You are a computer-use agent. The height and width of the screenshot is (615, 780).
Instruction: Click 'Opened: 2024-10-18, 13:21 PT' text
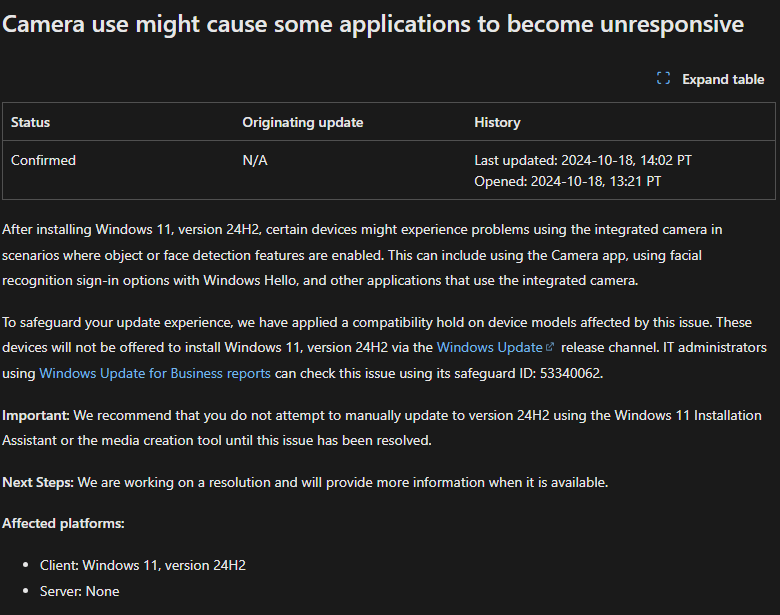(568, 181)
